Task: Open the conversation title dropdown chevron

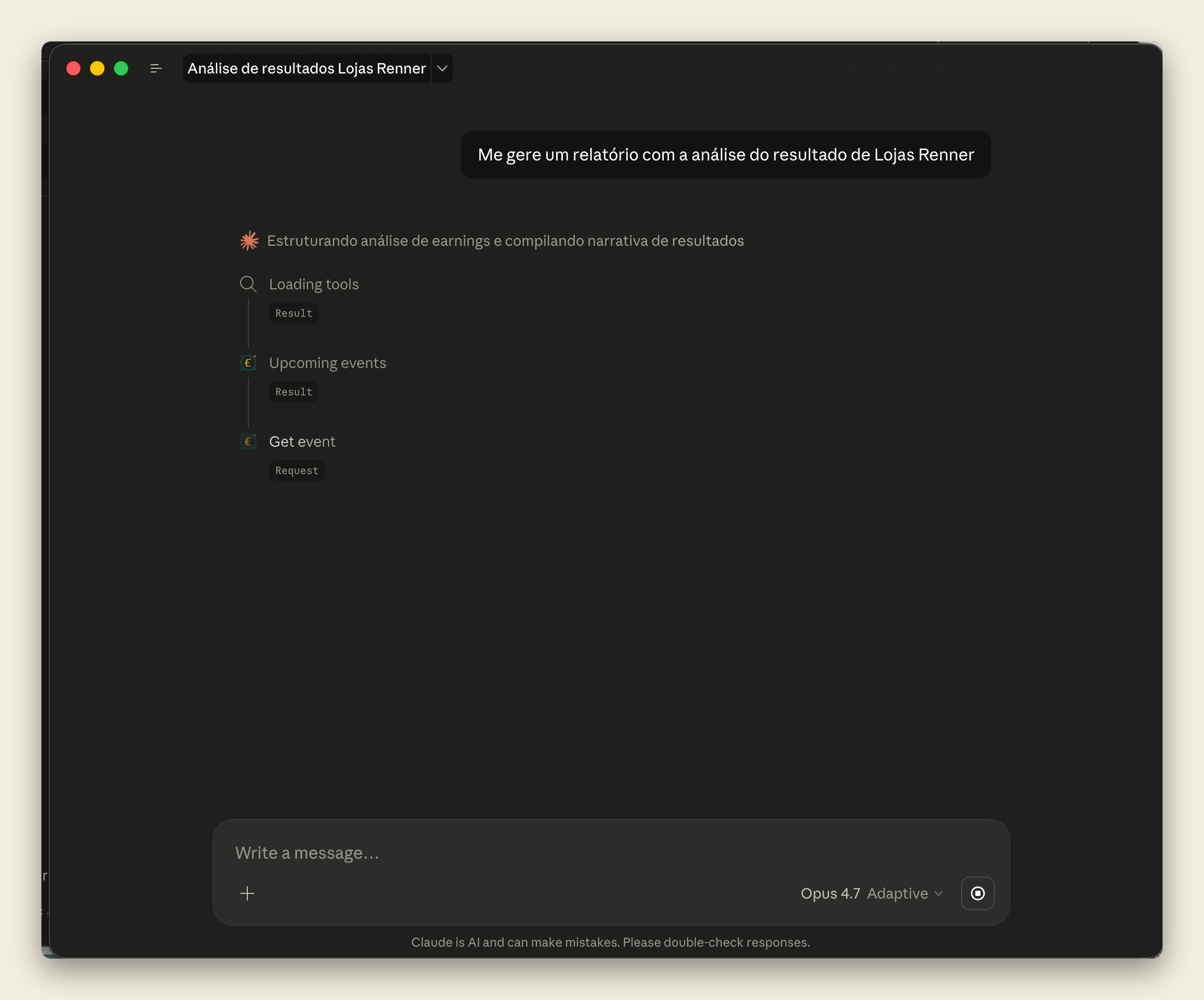Action: 442,69
